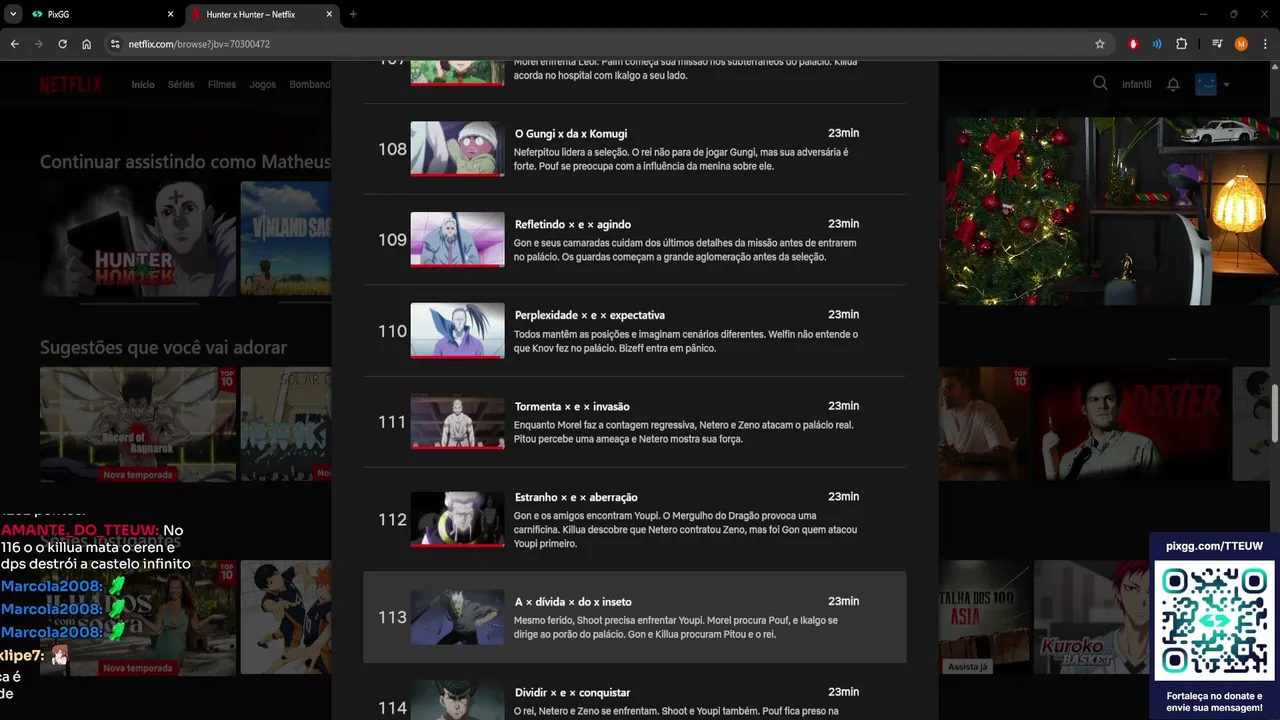Click the 'Assista já' badge
The width and height of the screenshot is (1280, 720).
967,666
